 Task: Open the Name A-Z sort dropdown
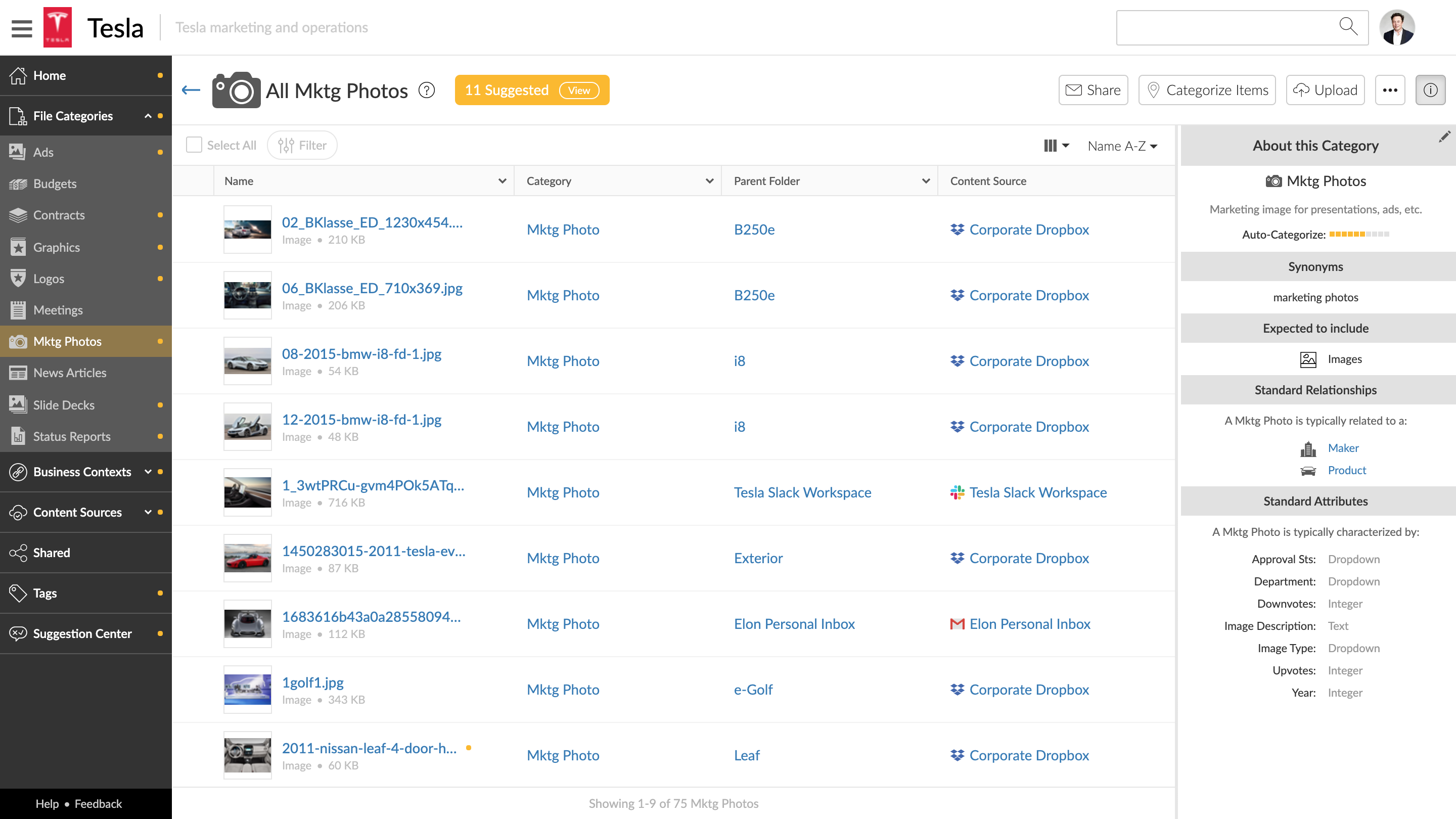click(x=1122, y=146)
